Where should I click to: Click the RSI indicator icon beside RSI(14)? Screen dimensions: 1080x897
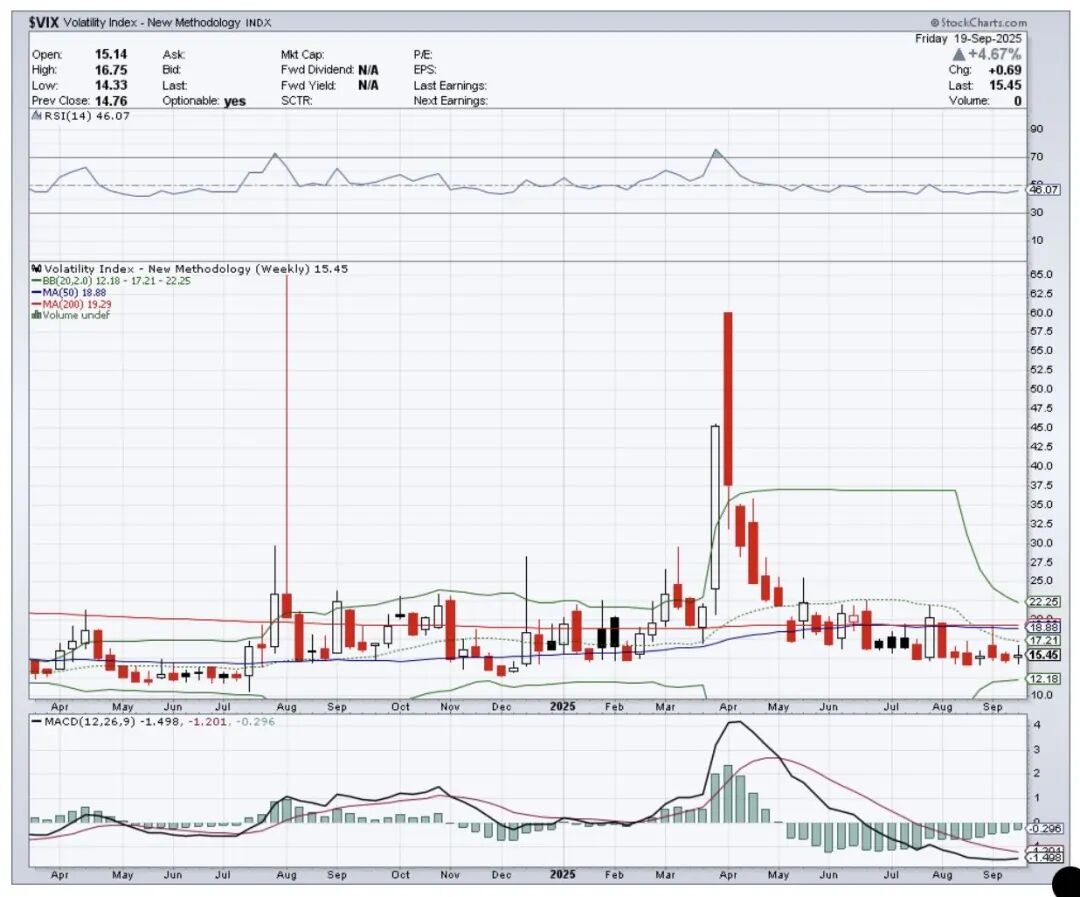(37, 116)
